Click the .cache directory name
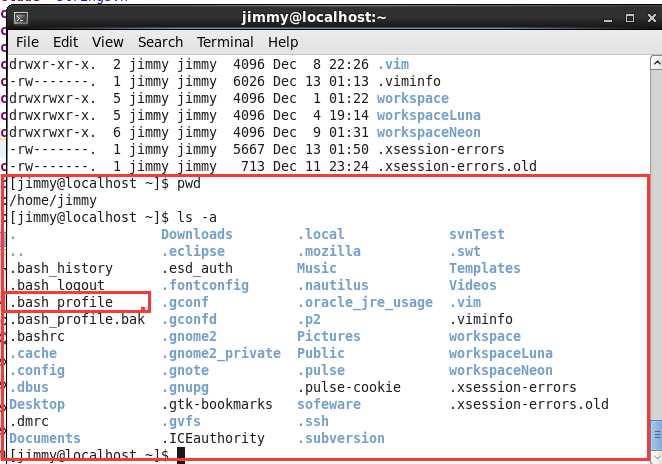This screenshot has width=662, height=464. click(x=33, y=353)
